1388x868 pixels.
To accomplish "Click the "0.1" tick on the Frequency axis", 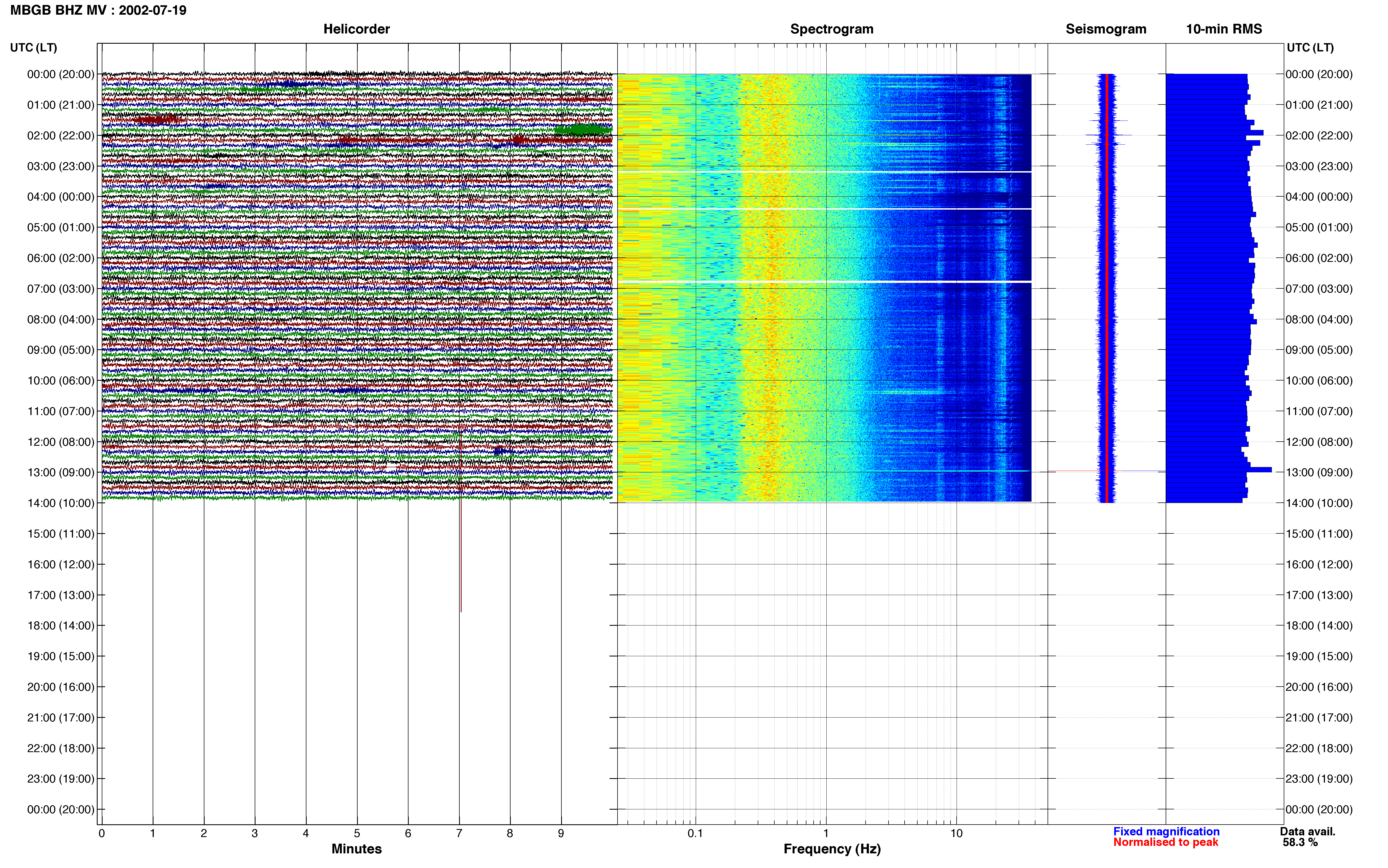I will click(x=695, y=833).
